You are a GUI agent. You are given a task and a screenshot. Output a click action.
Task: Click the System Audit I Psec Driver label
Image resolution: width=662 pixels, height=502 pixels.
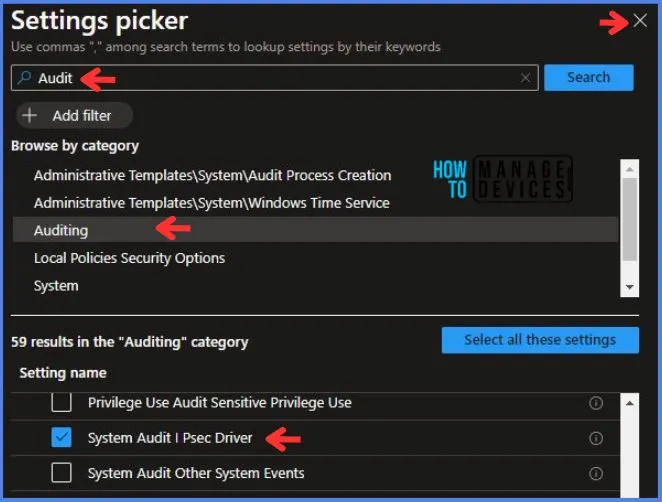pos(170,438)
